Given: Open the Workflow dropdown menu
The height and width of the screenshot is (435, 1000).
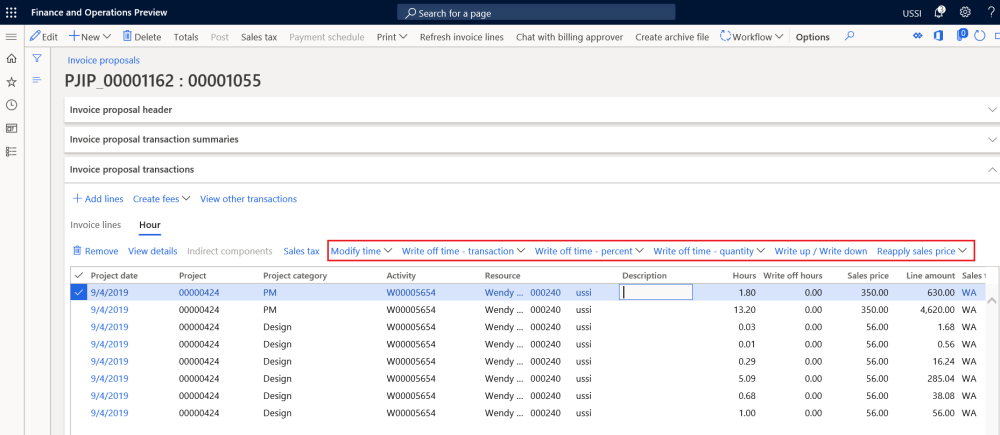Looking at the screenshot, I should pyautogui.click(x=751, y=37).
